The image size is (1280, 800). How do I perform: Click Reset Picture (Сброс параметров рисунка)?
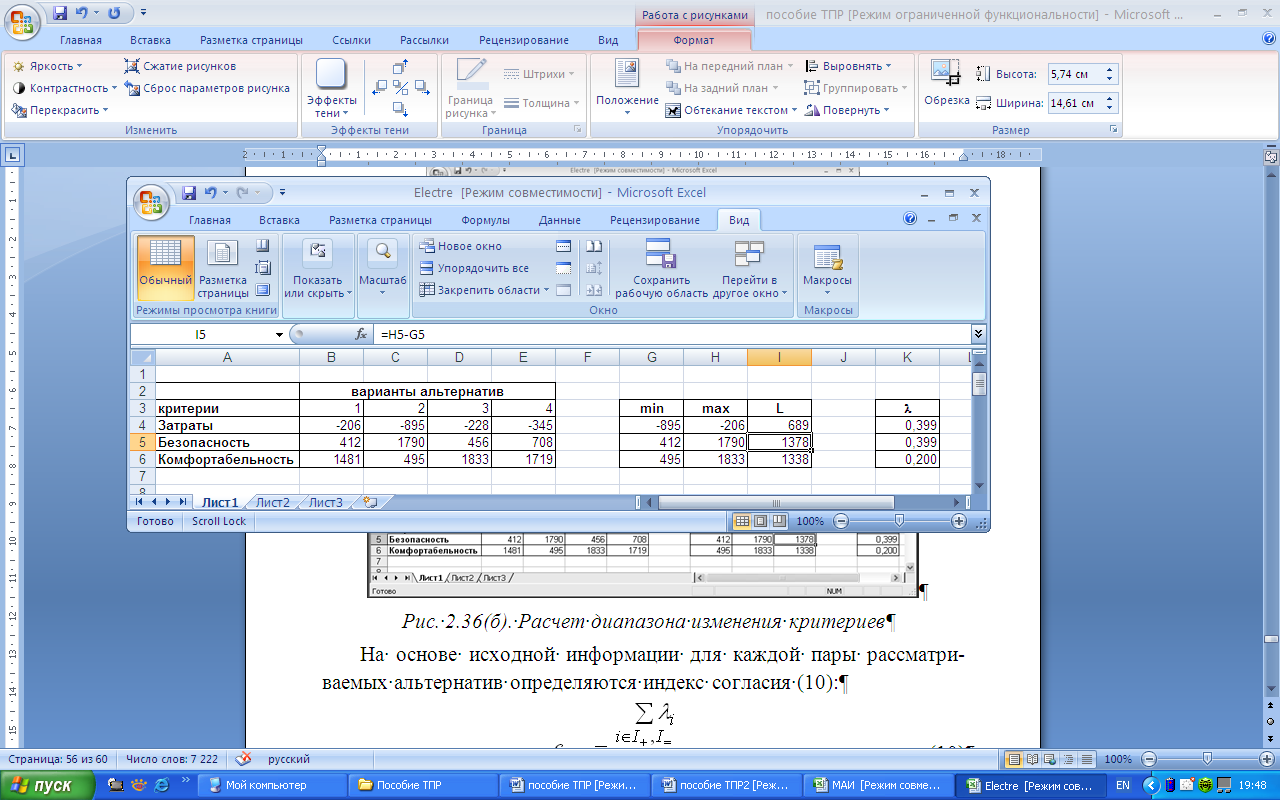(207, 88)
